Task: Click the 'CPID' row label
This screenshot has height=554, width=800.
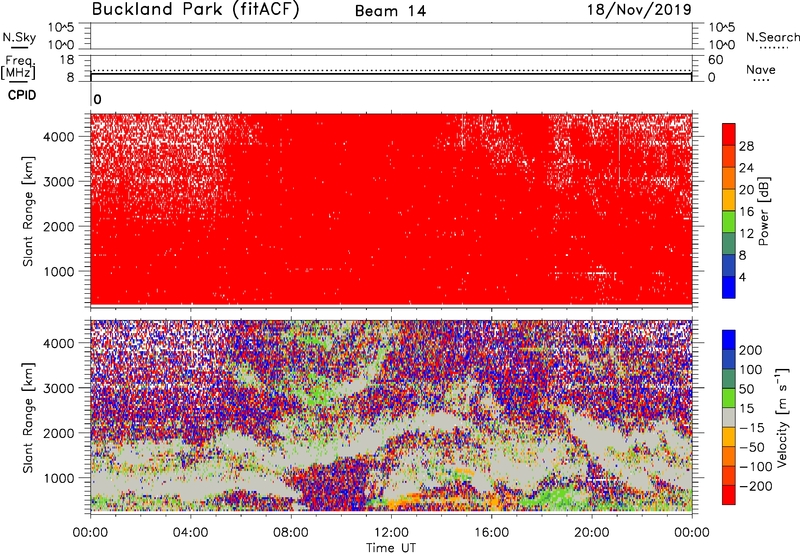Action: click(22, 95)
